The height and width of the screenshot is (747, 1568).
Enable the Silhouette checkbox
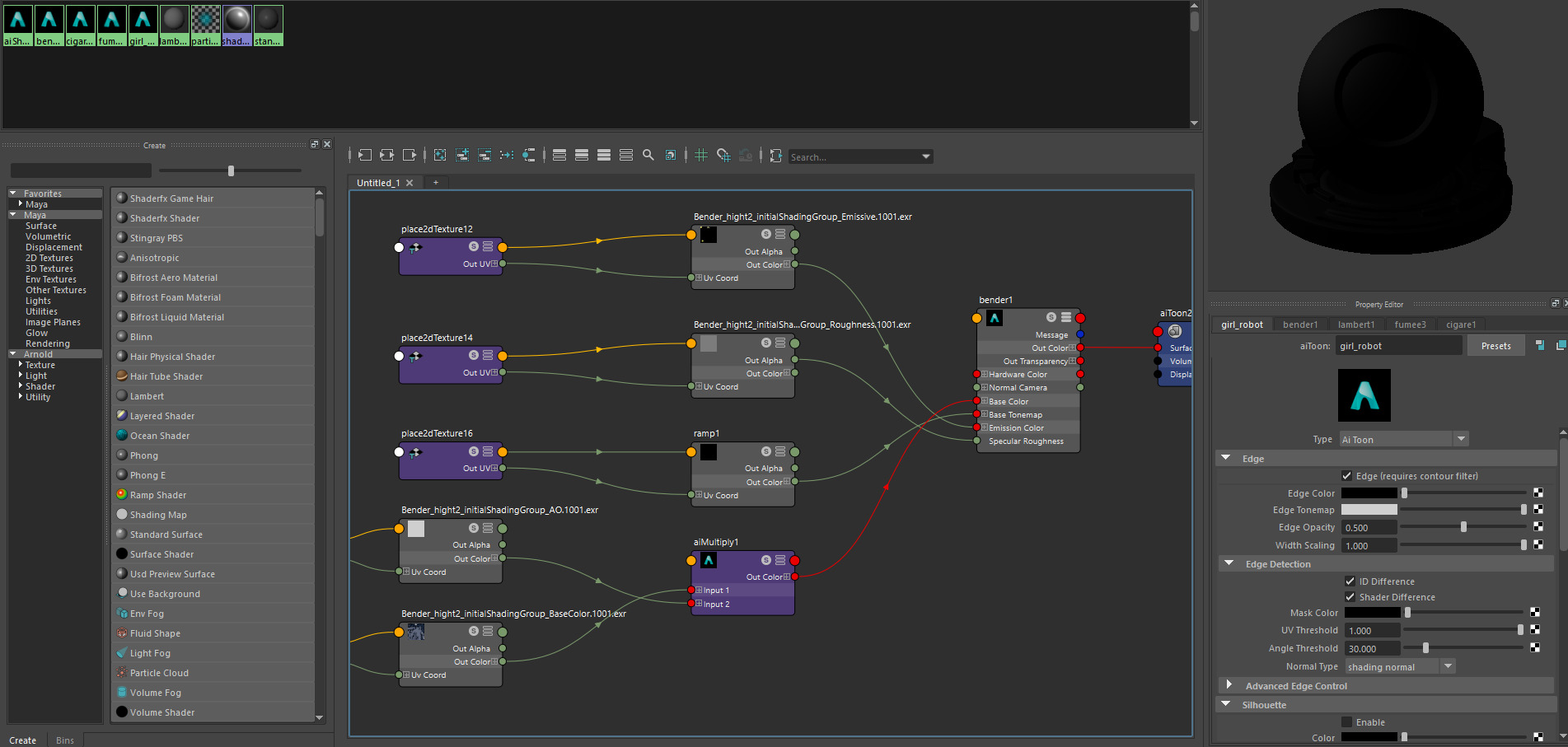(1346, 722)
